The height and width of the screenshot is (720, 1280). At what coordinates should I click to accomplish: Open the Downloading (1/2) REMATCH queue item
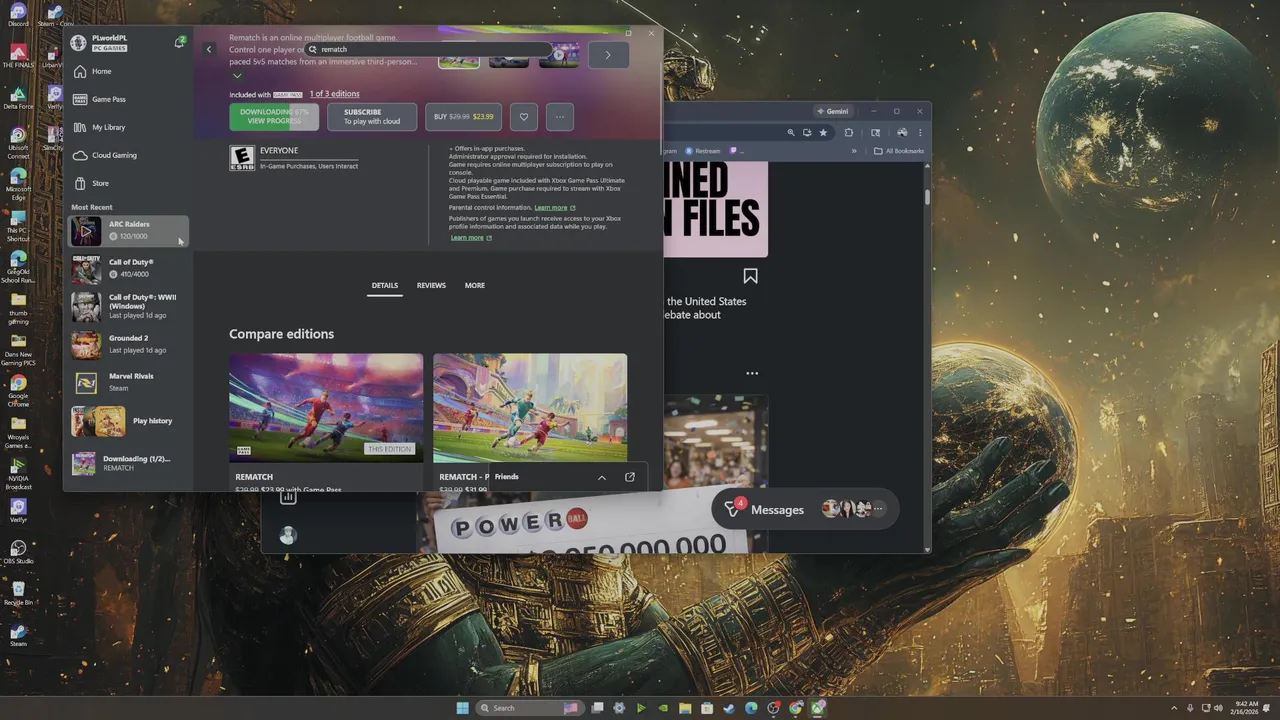(x=128, y=463)
